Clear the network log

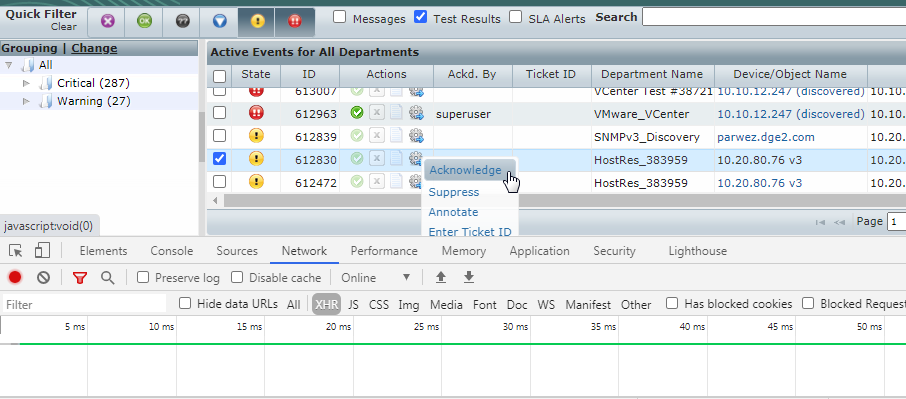pos(43,278)
